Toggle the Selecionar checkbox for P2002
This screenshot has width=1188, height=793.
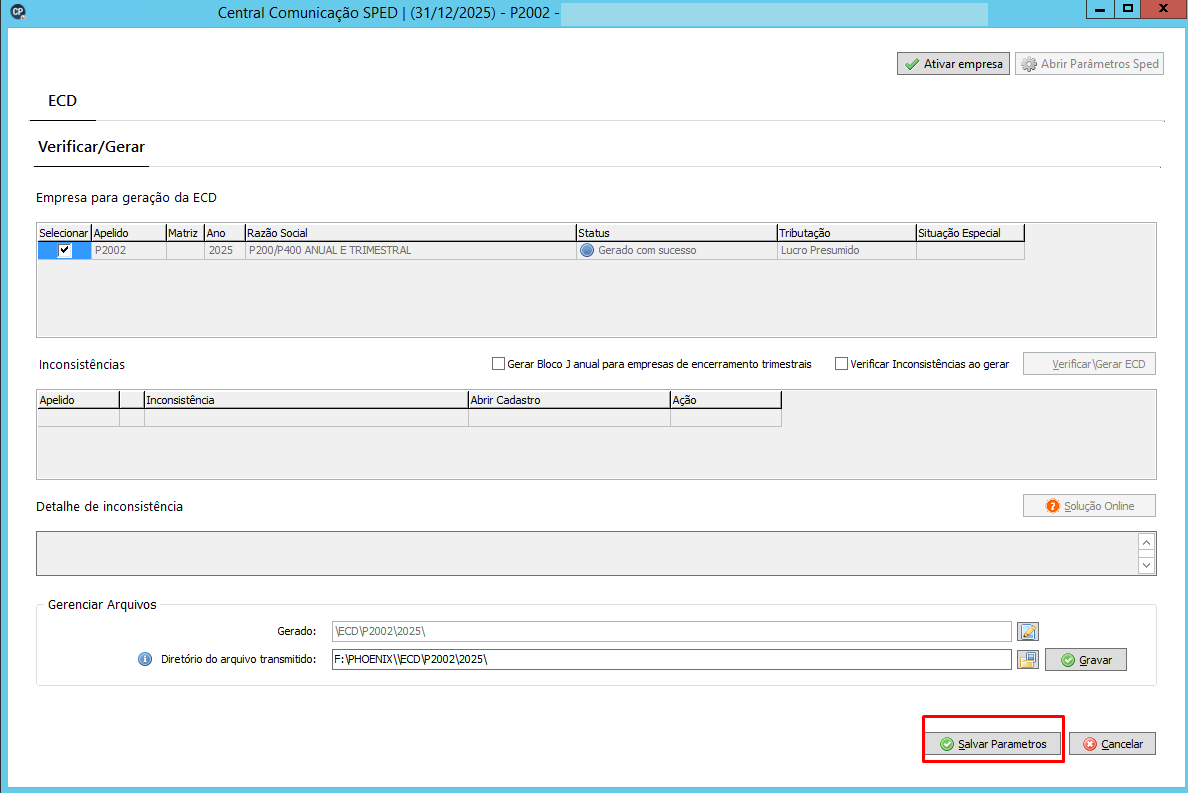(64, 250)
